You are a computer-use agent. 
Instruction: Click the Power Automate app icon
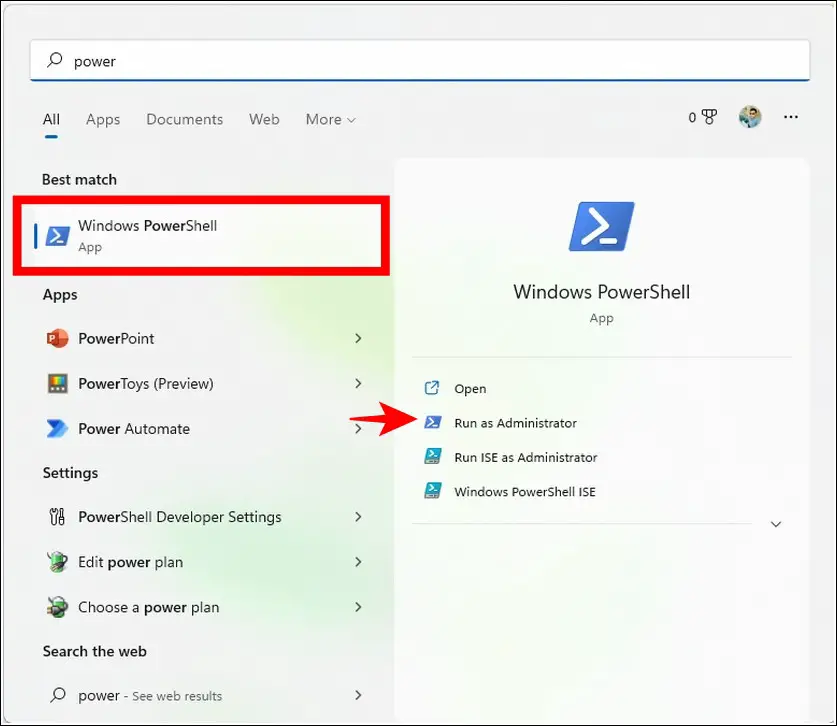58,429
